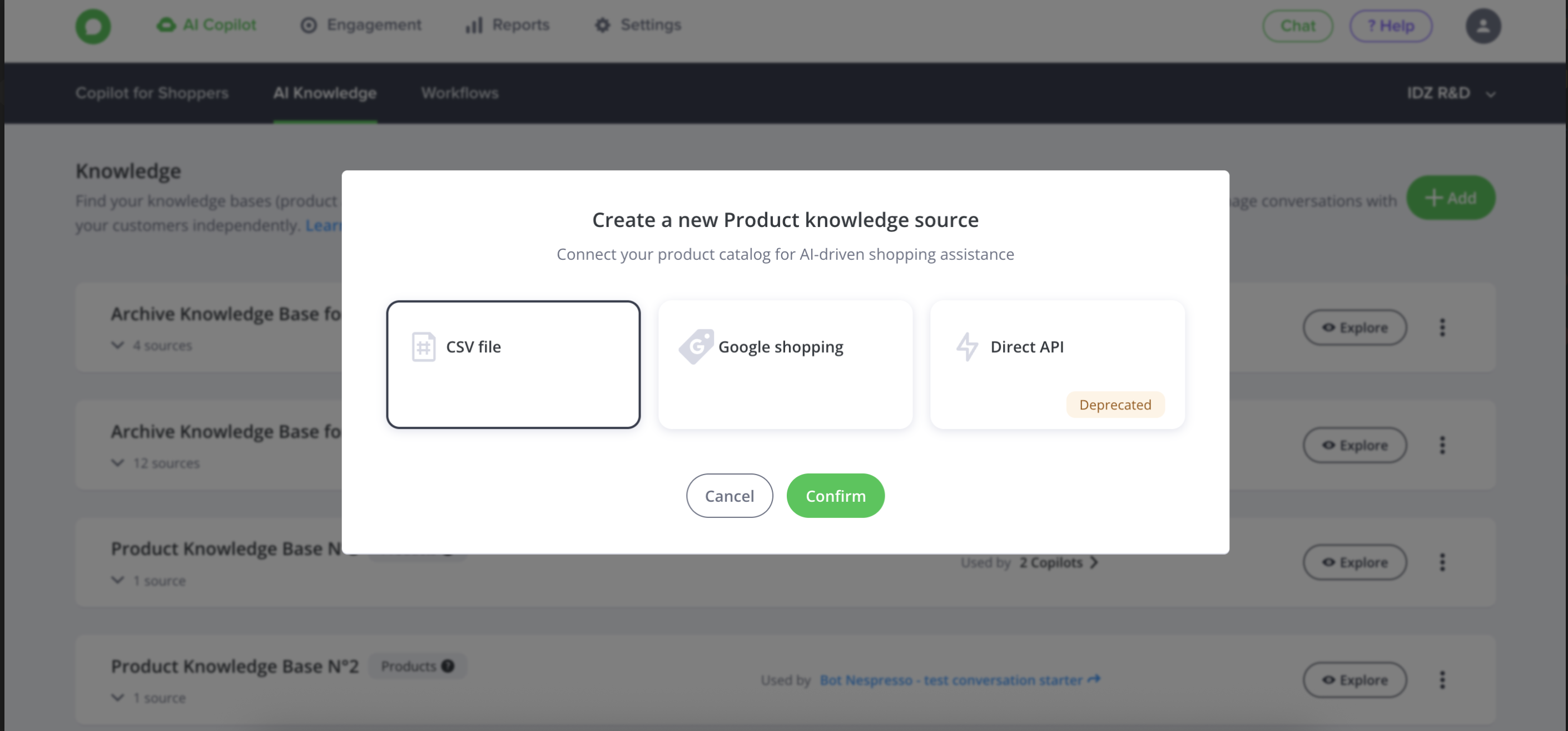
Task: Click the Products badge info icon
Action: pyautogui.click(x=448, y=666)
